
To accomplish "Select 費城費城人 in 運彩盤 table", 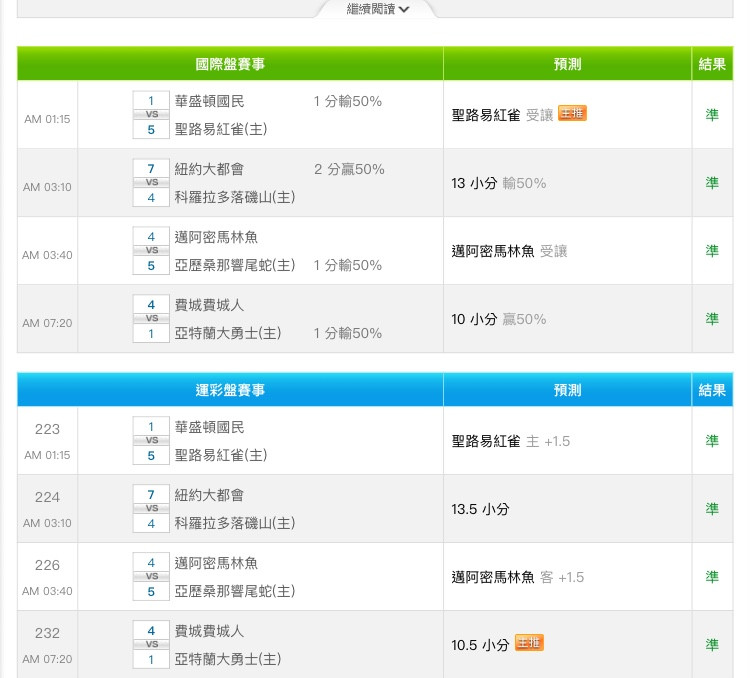I will pyautogui.click(x=210, y=631).
